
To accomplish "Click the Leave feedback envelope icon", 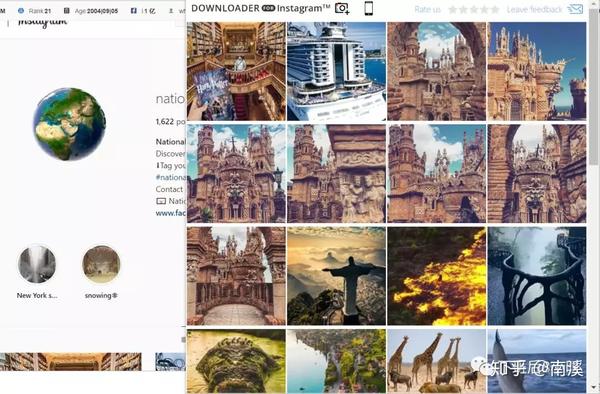I will pos(575,9).
